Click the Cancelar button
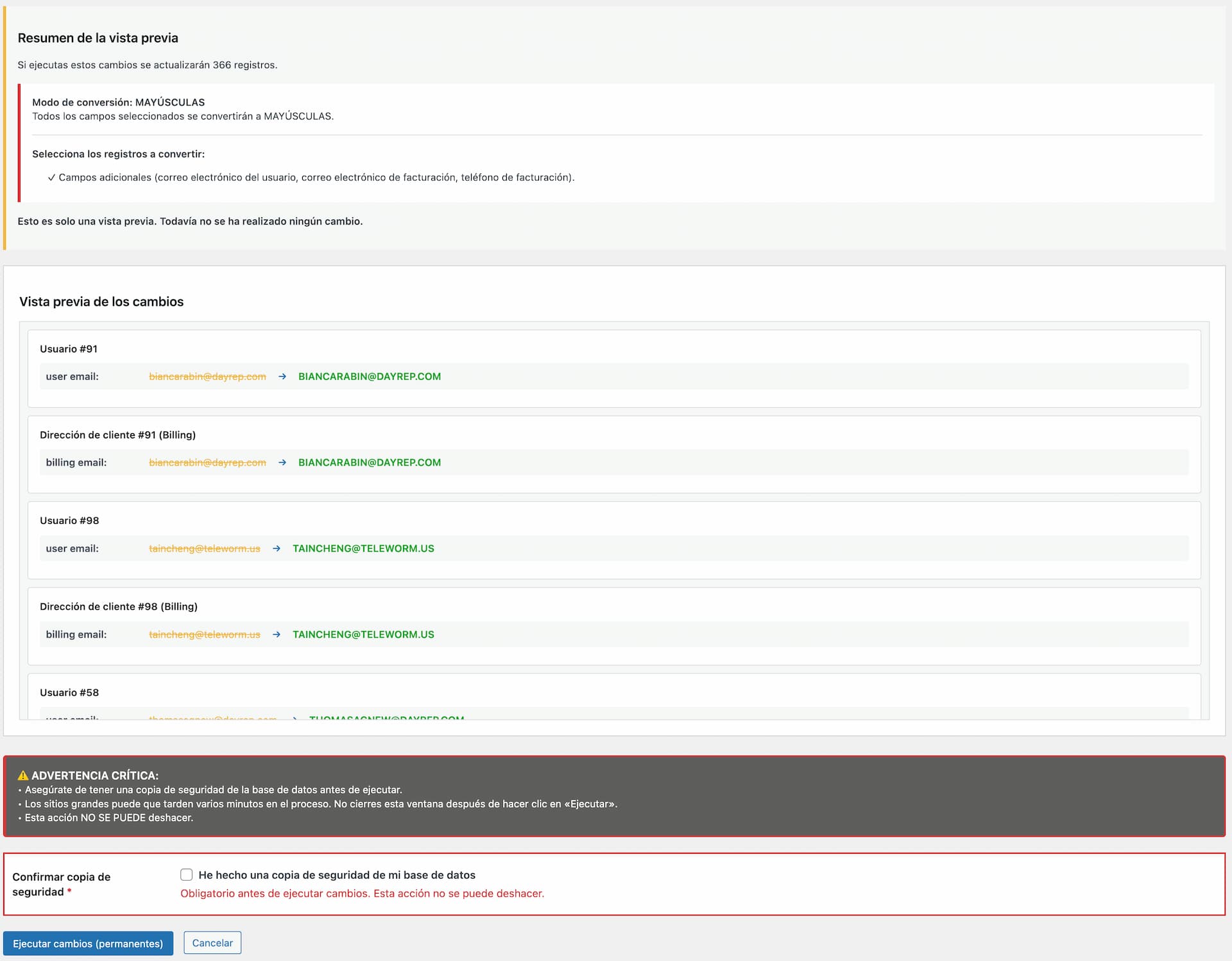The width and height of the screenshot is (1232, 961). pyautogui.click(x=212, y=942)
